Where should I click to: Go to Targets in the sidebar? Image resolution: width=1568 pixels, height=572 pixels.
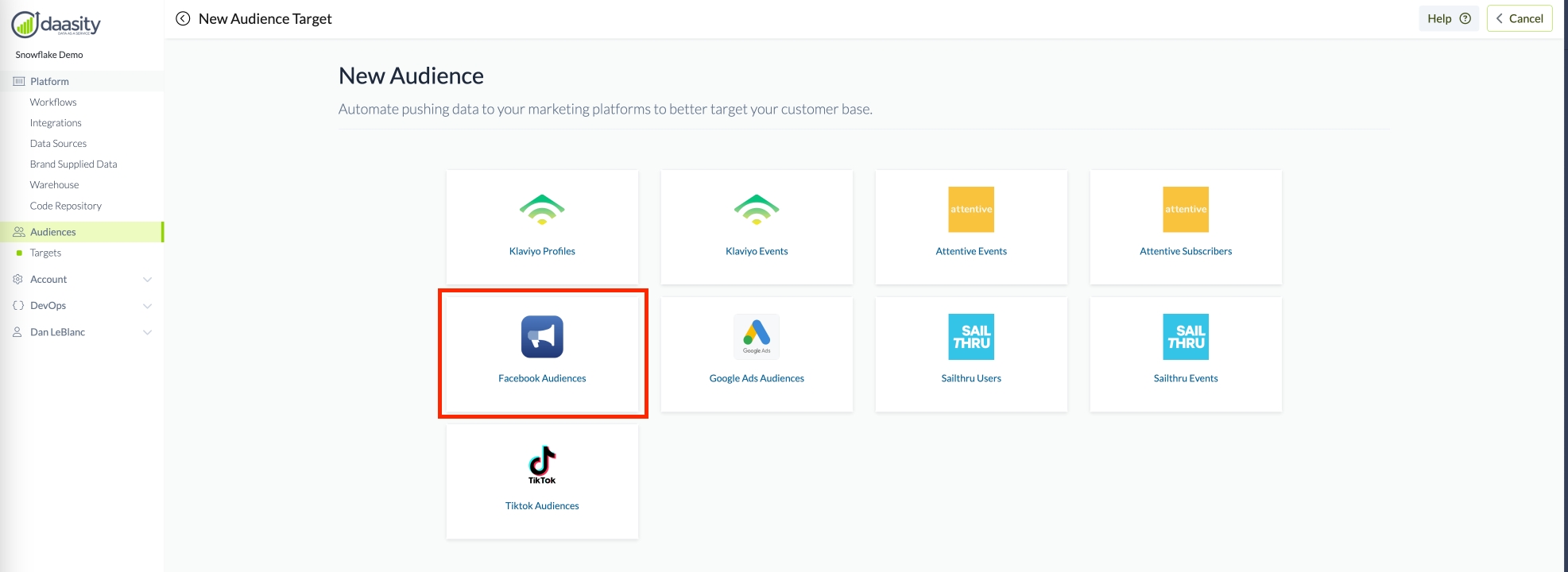[45, 253]
